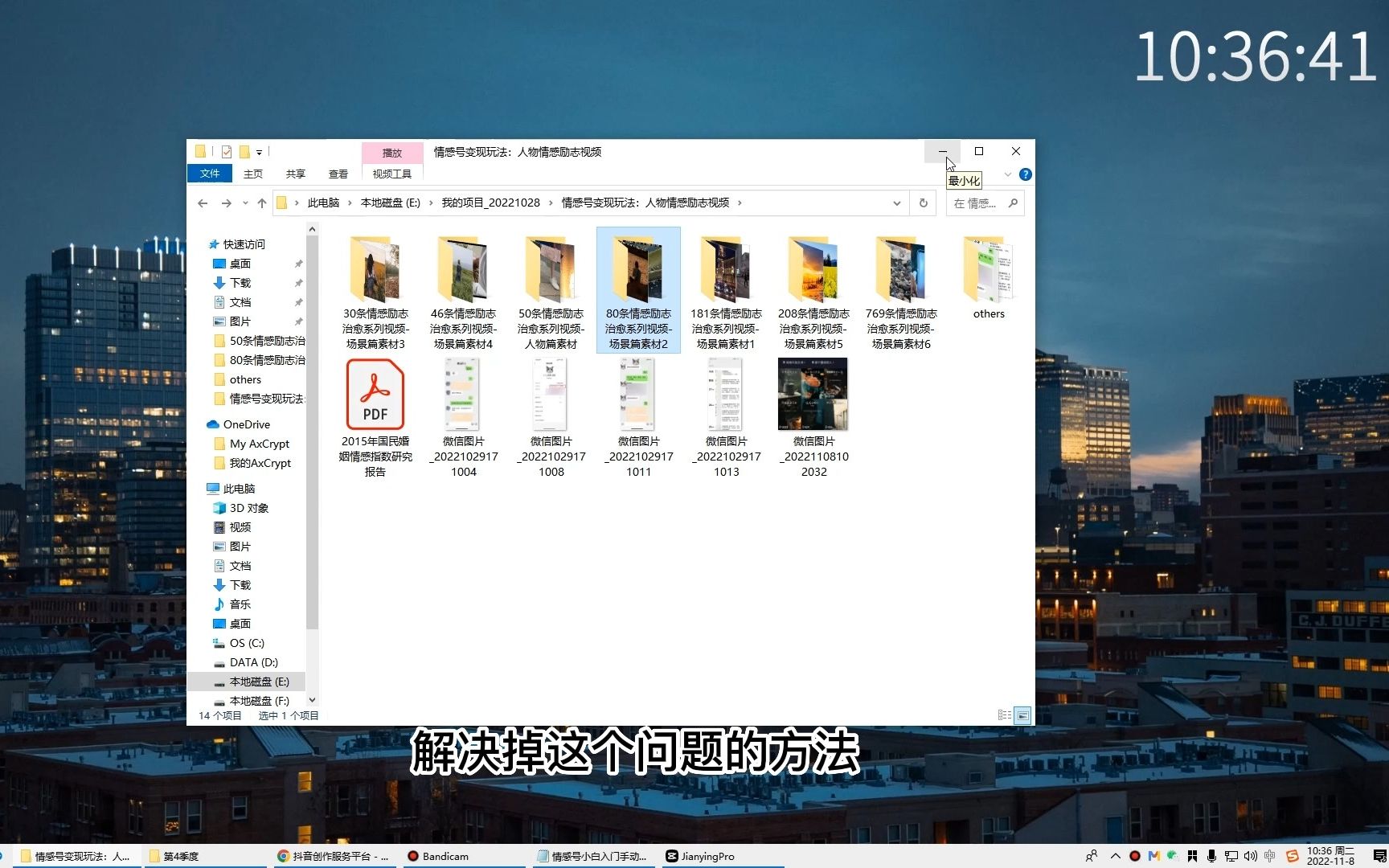This screenshot has height=868, width=1389.
Task: Click the 播放 button
Action: 391,152
